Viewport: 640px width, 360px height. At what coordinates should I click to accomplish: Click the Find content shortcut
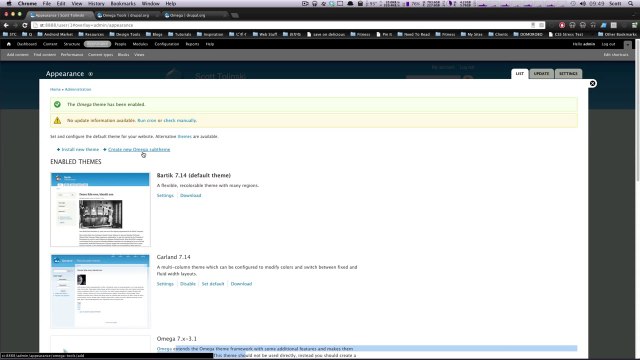click(44, 55)
